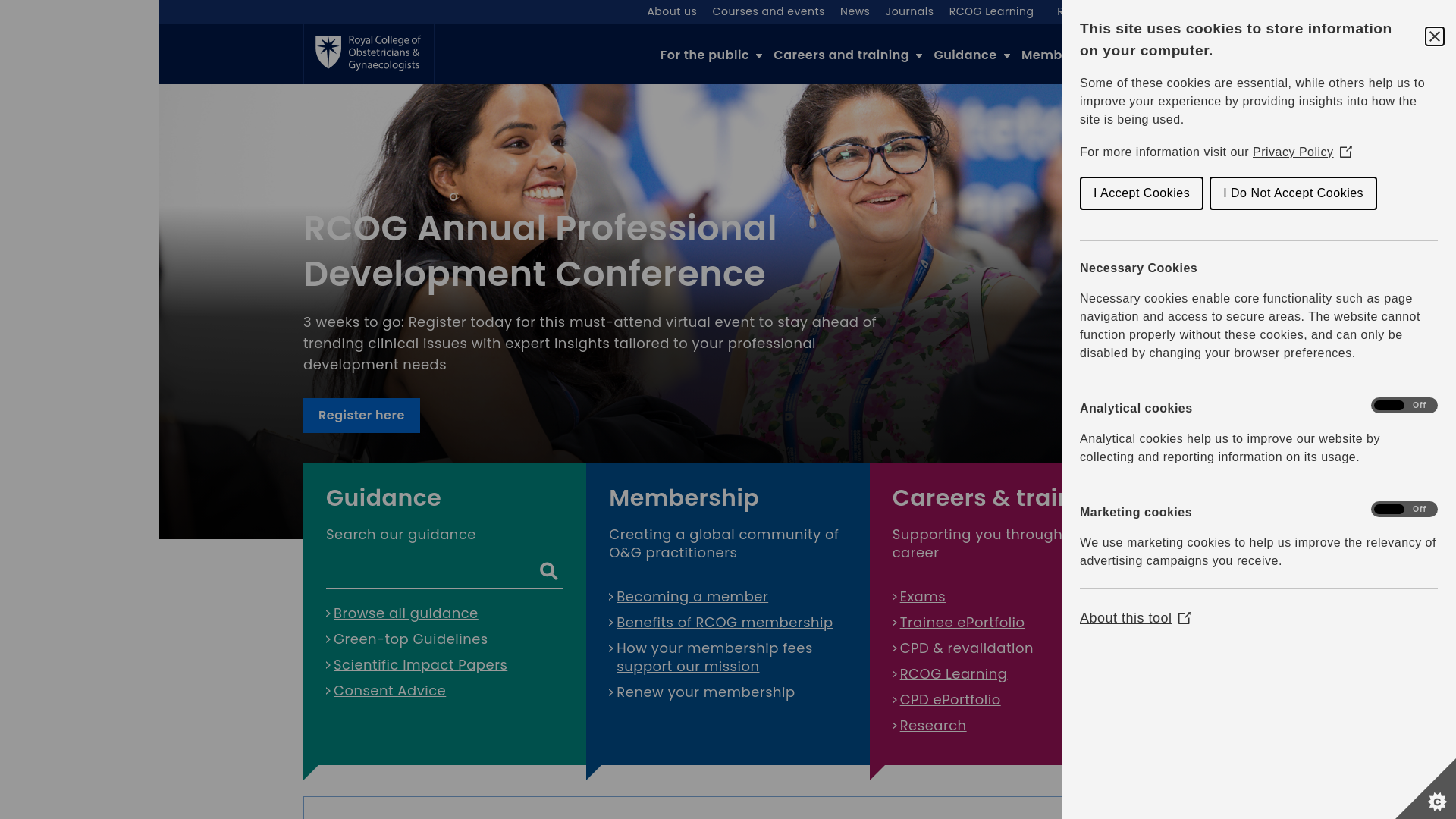Click the Register here button

362,416
